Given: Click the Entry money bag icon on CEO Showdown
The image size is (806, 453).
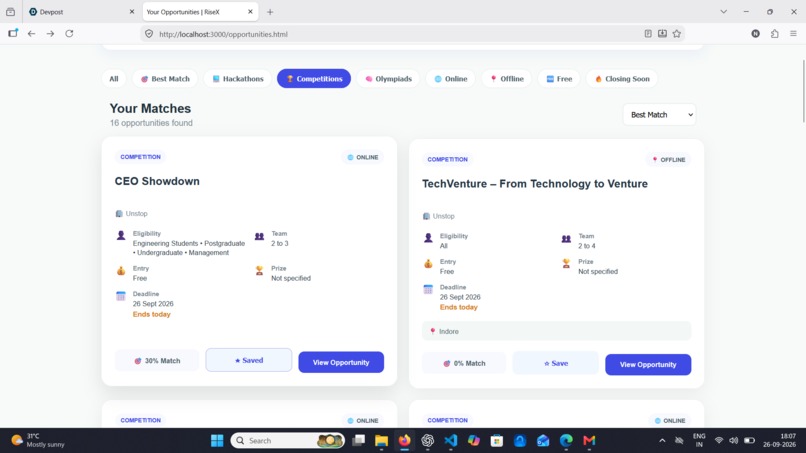Looking at the screenshot, I should (121, 270).
